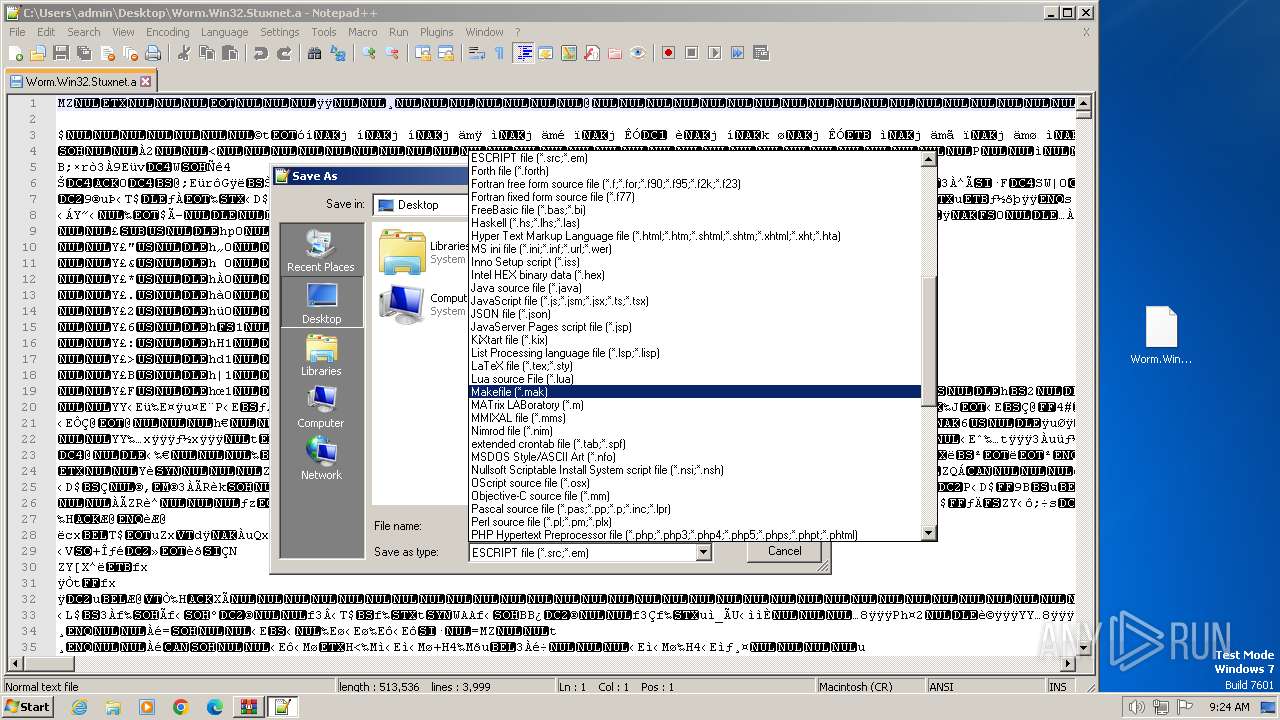
Task: Click the Start Recording macro icon
Action: click(669, 53)
